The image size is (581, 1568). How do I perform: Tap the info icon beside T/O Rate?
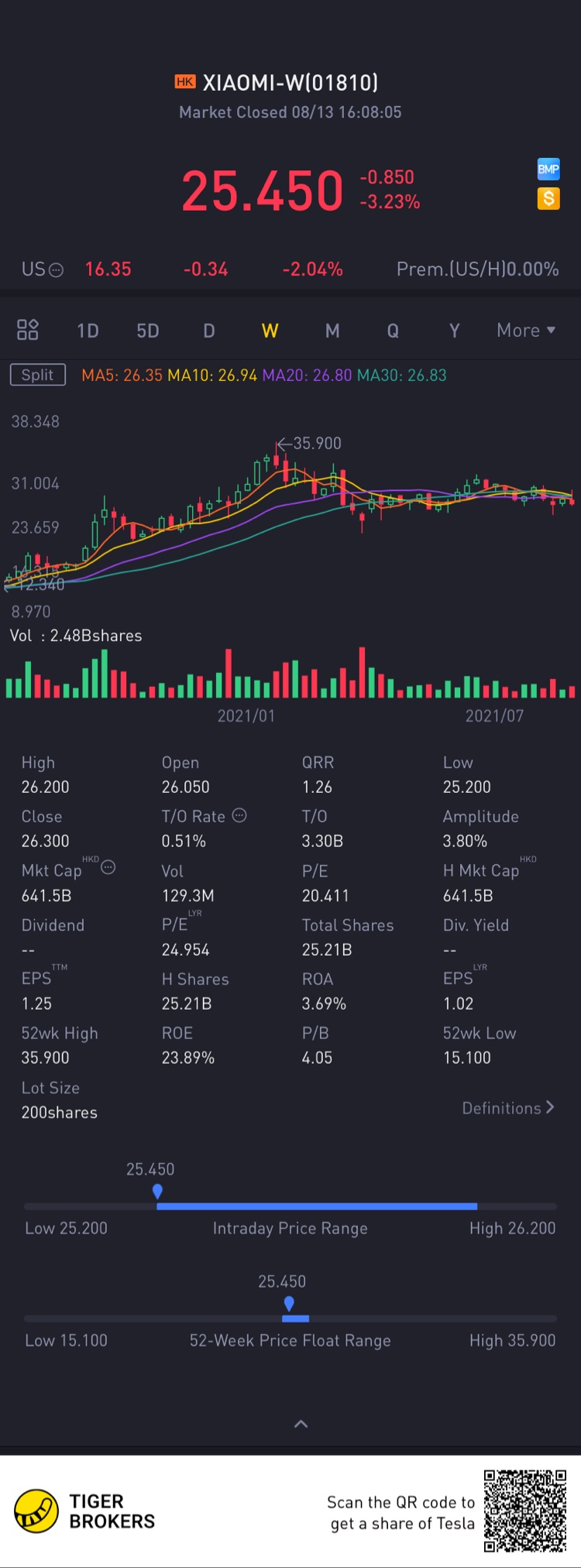tap(239, 815)
